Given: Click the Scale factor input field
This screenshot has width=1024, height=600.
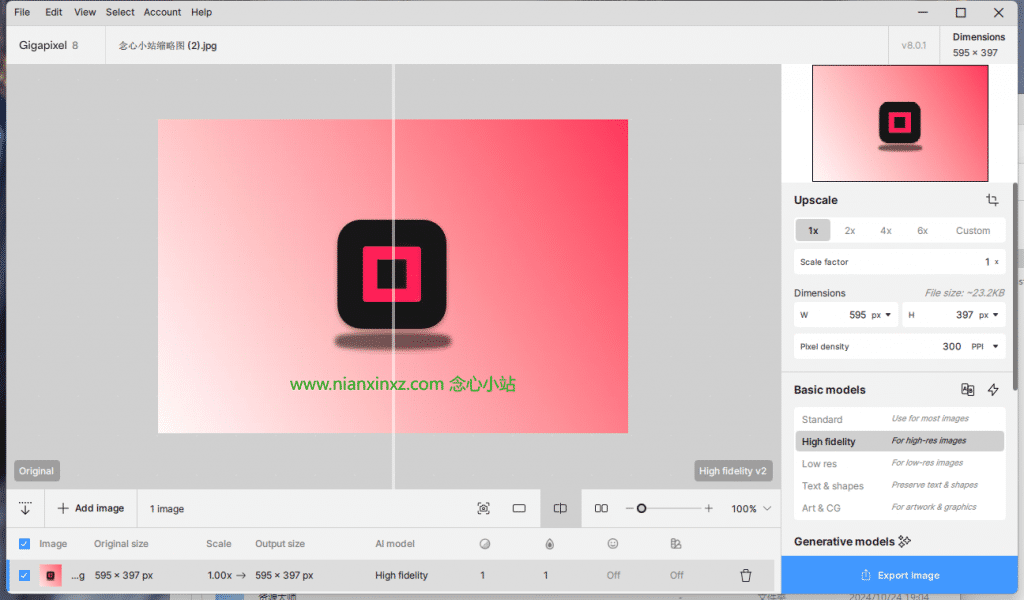Looking at the screenshot, I should click(899, 262).
